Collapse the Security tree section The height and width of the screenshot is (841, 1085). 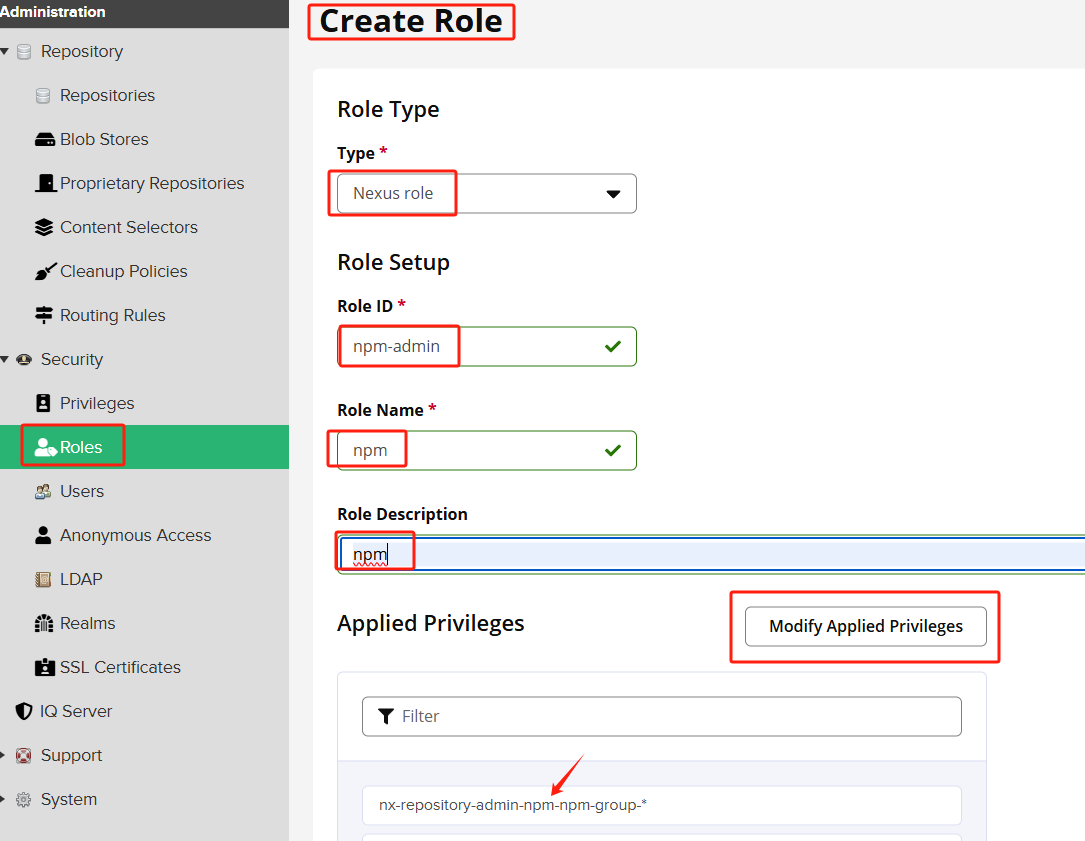5,359
